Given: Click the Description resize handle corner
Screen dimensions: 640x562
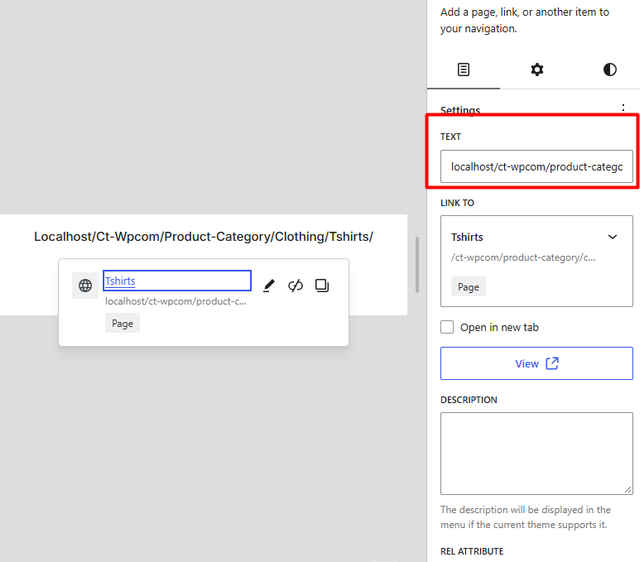Looking at the screenshot, I should click(x=628, y=490).
